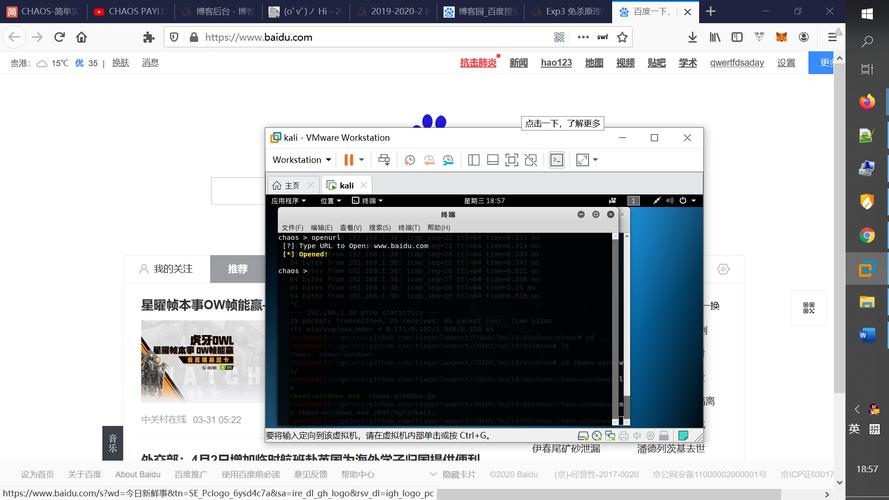Switch to VMware Unity mode
This screenshot has width=889, height=500.
tap(531, 160)
